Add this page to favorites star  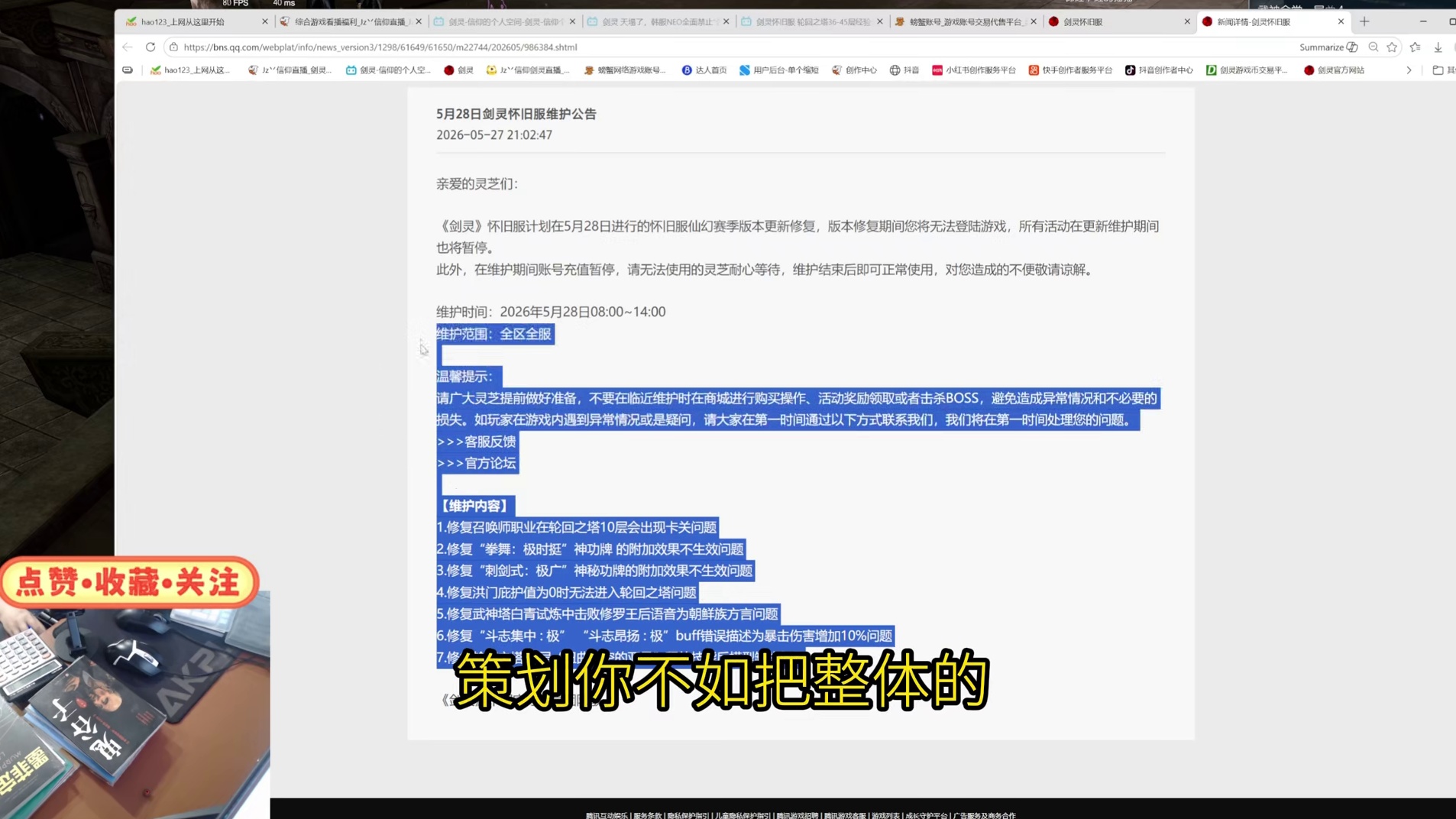coord(1393,47)
